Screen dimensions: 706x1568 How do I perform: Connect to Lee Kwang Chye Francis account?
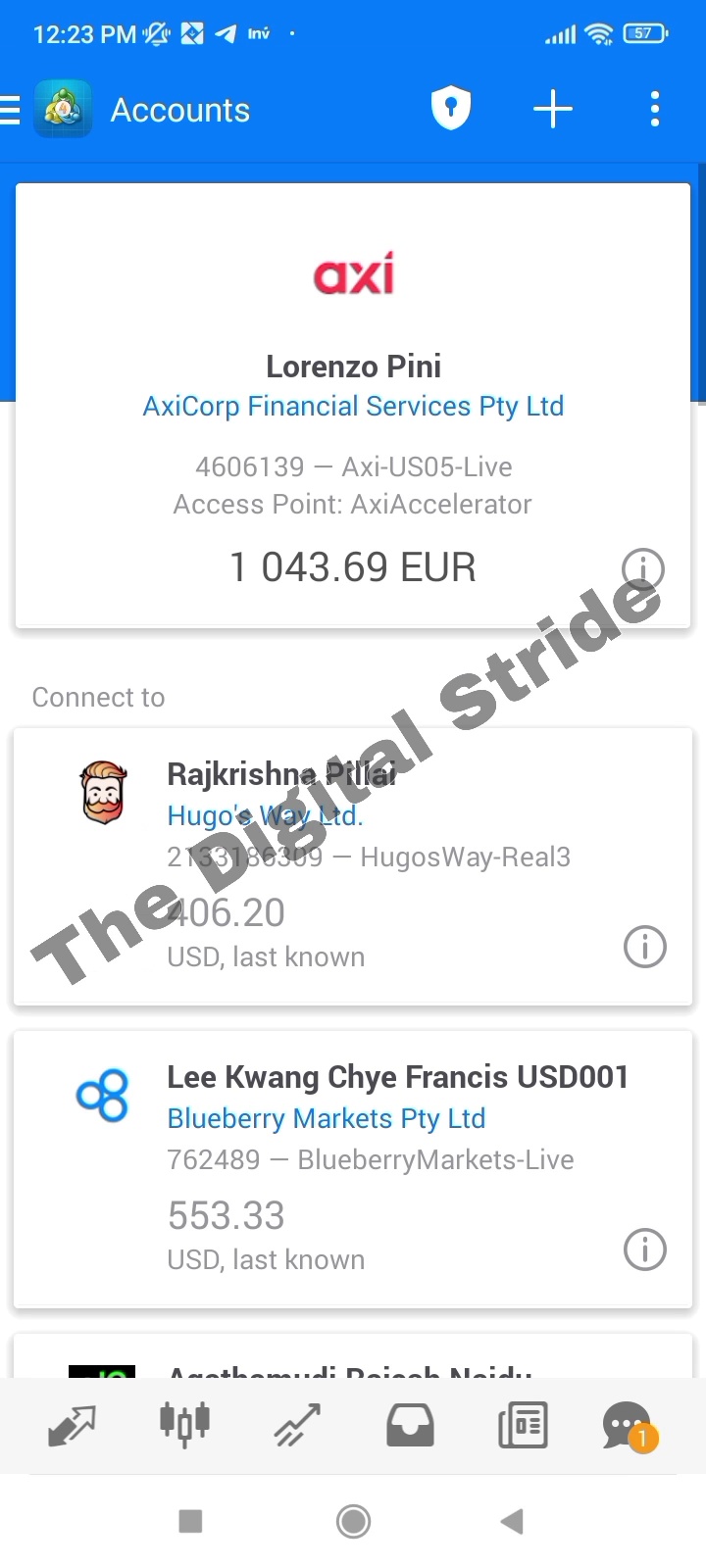tap(353, 1169)
